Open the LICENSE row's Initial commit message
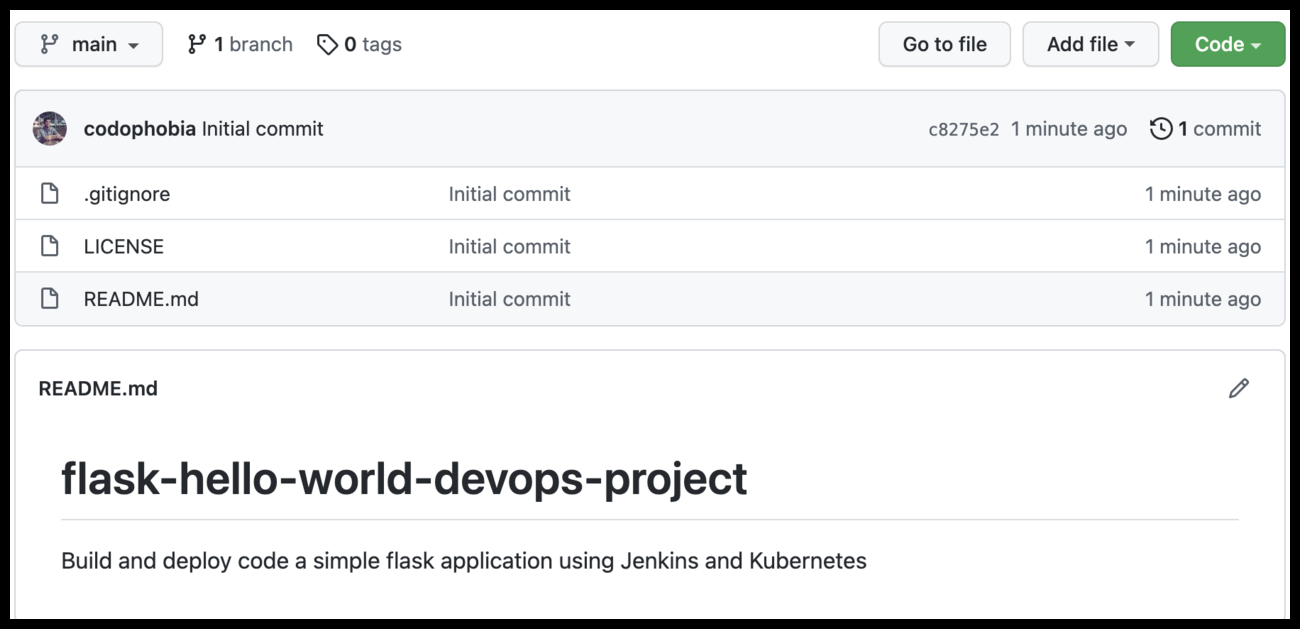1300x629 pixels. pyautogui.click(x=509, y=246)
